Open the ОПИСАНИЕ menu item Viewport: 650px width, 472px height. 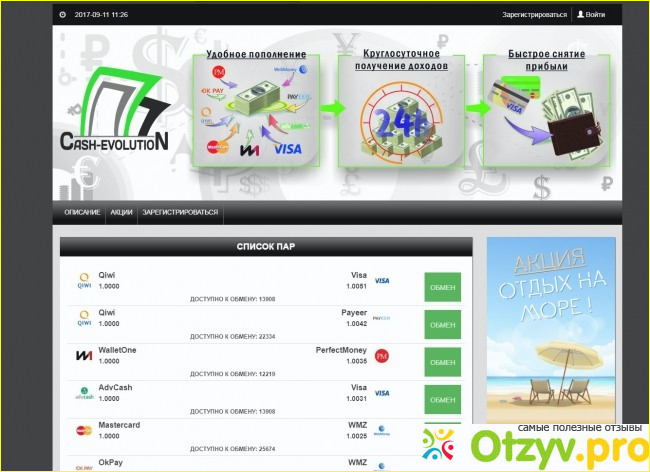[x=82, y=213]
